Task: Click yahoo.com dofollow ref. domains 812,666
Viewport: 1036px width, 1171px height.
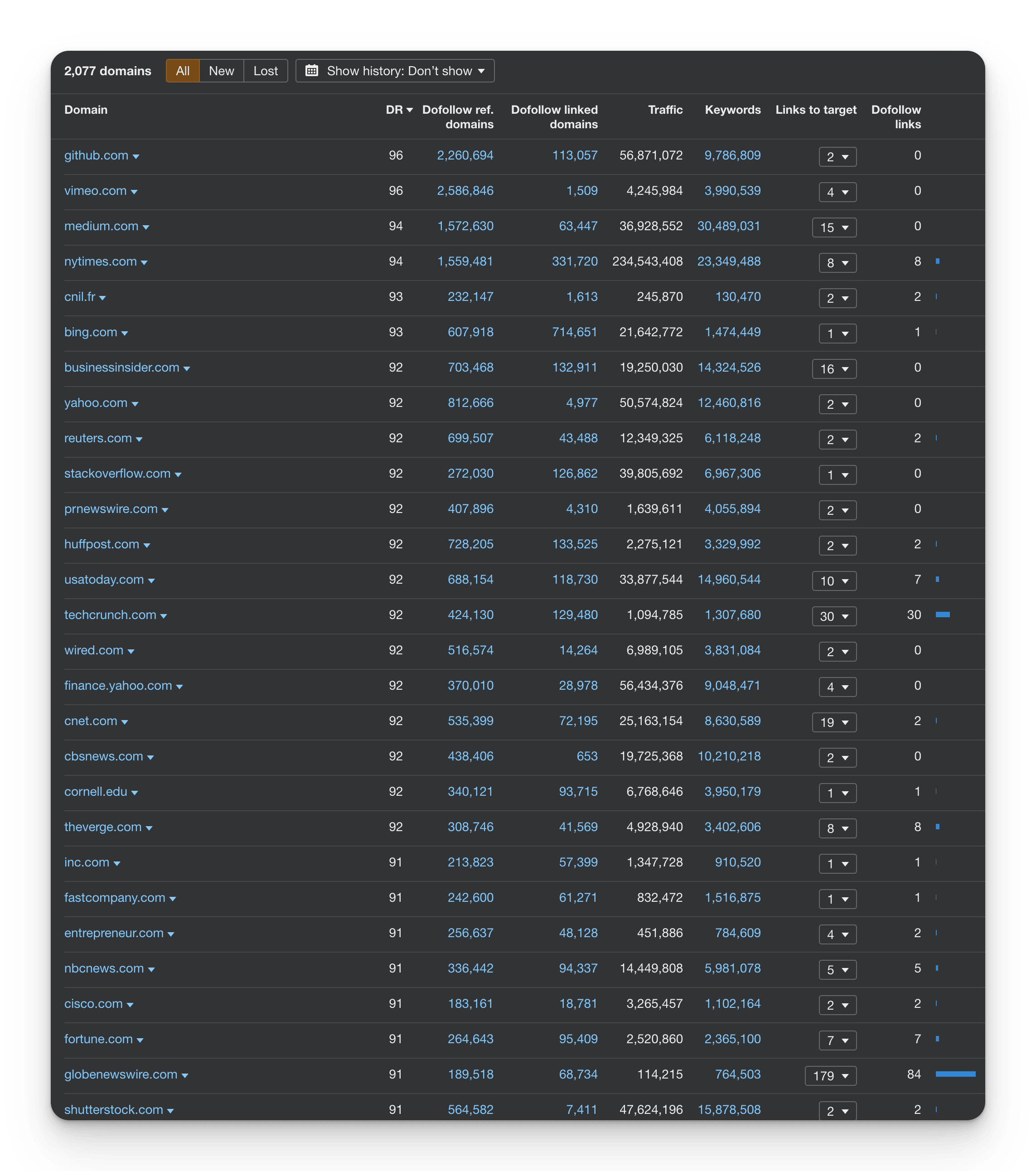Action: click(x=470, y=403)
